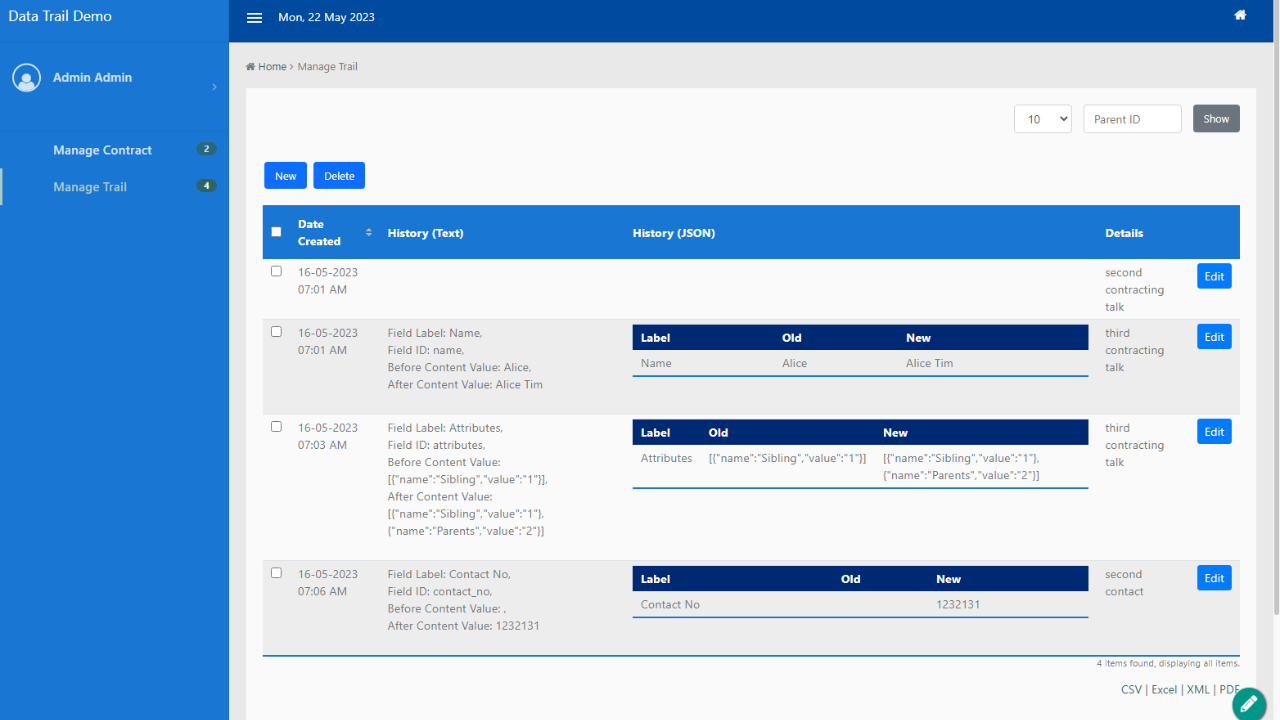This screenshot has width=1280, height=720.
Task: Check the row for Contact No change
Action: (x=276, y=573)
